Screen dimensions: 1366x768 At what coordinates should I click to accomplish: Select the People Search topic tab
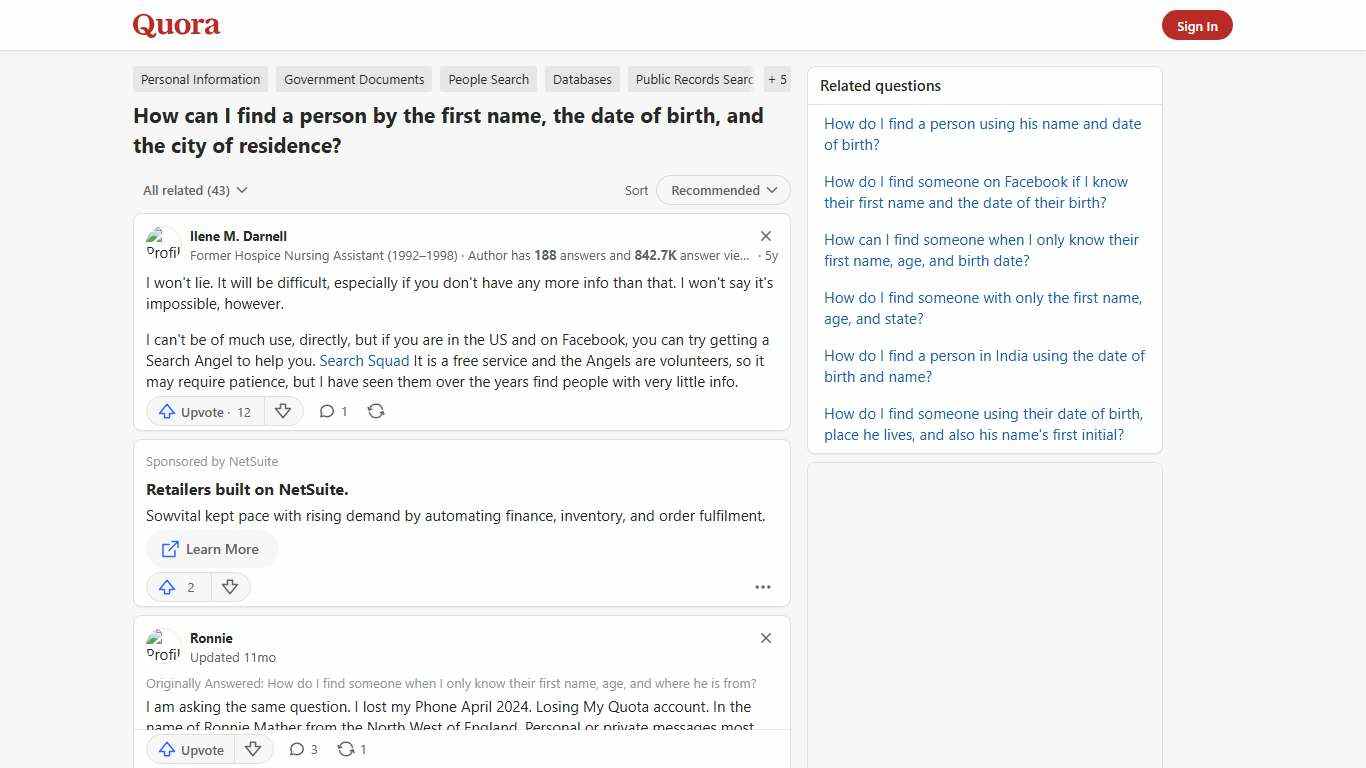tap(488, 79)
